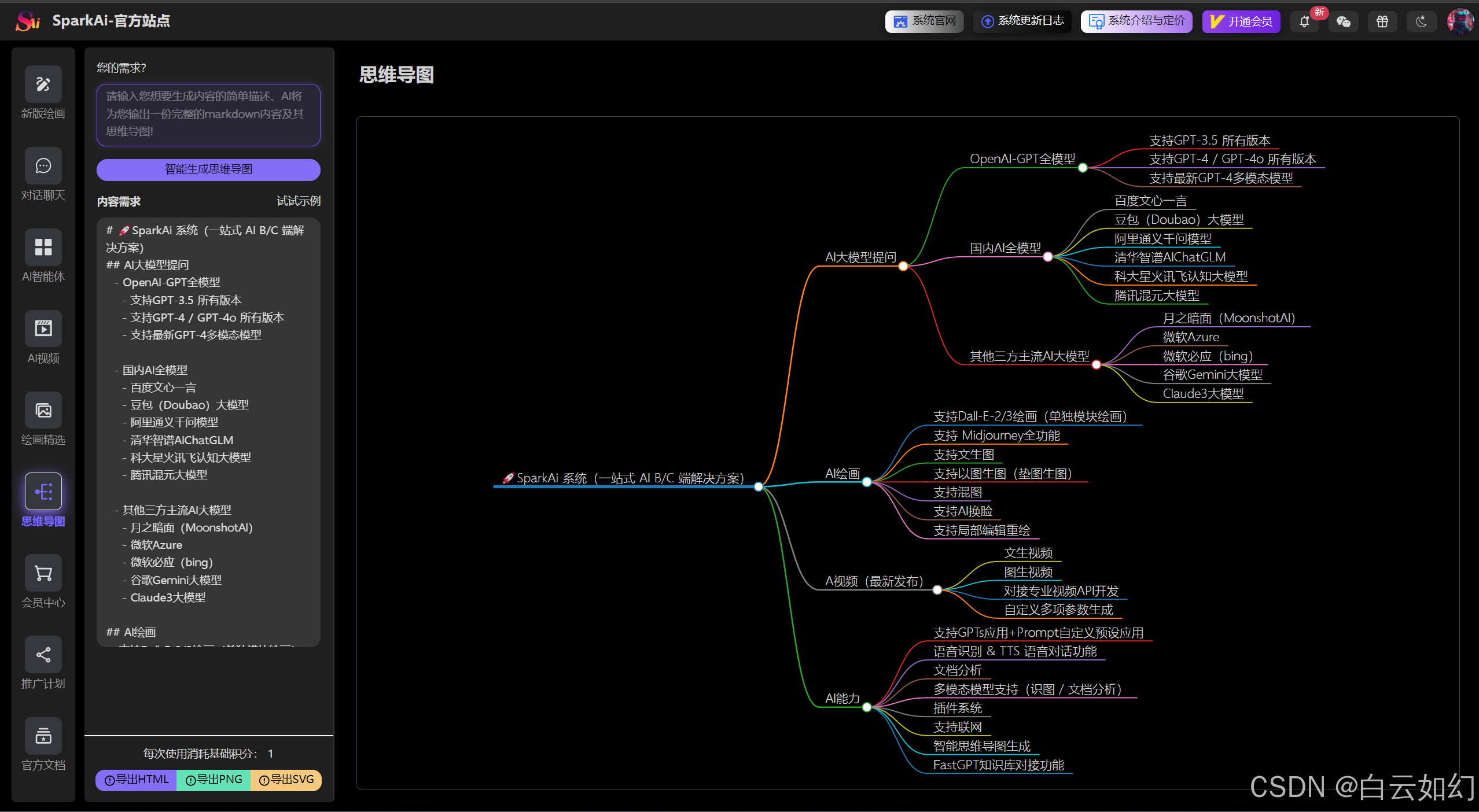1479x812 pixels.
Task: Export mind map with 导出PNG
Action: (214, 780)
